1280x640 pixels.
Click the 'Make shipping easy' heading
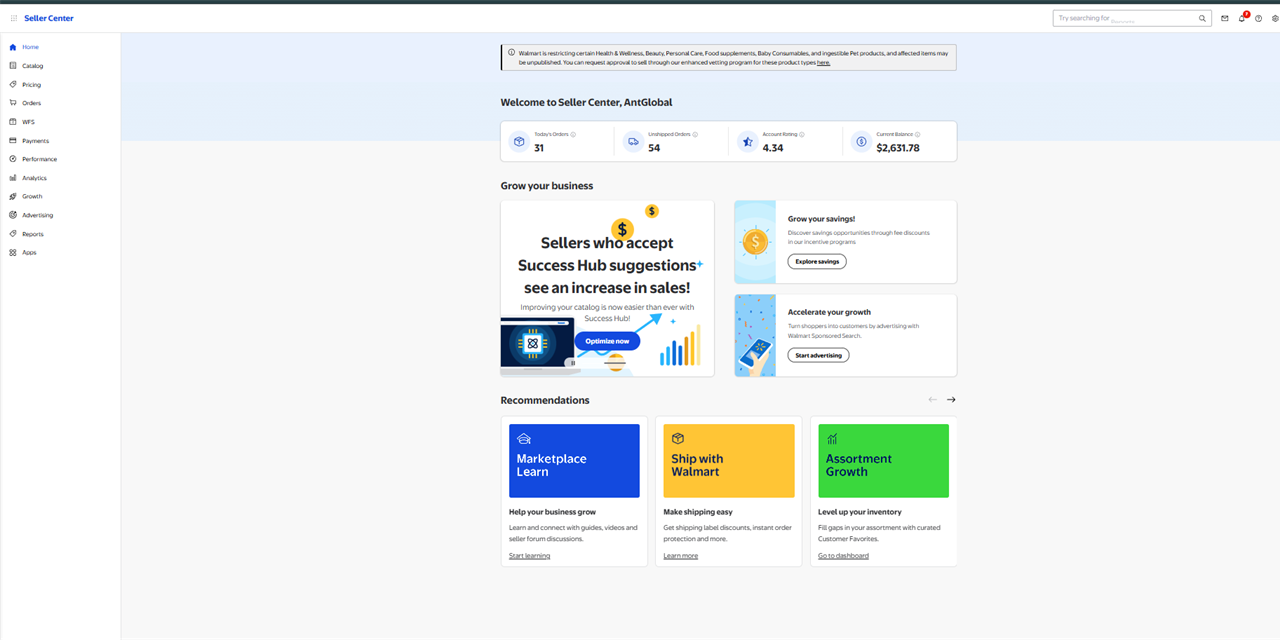(698, 512)
